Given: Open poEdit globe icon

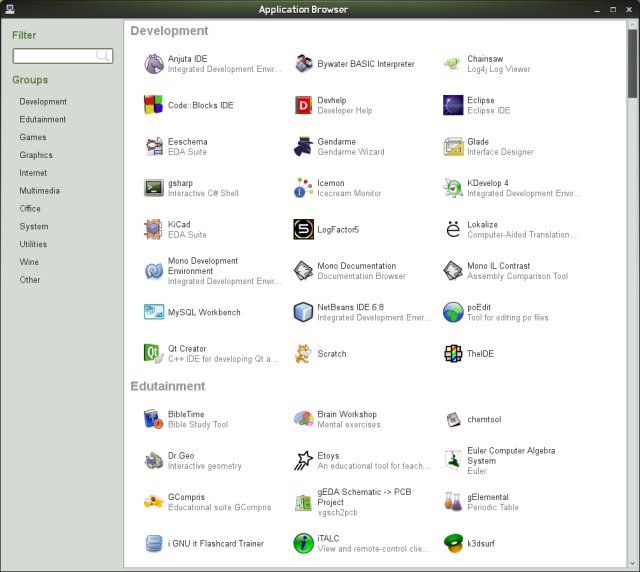Looking at the screenshot, I should point(453,312).
